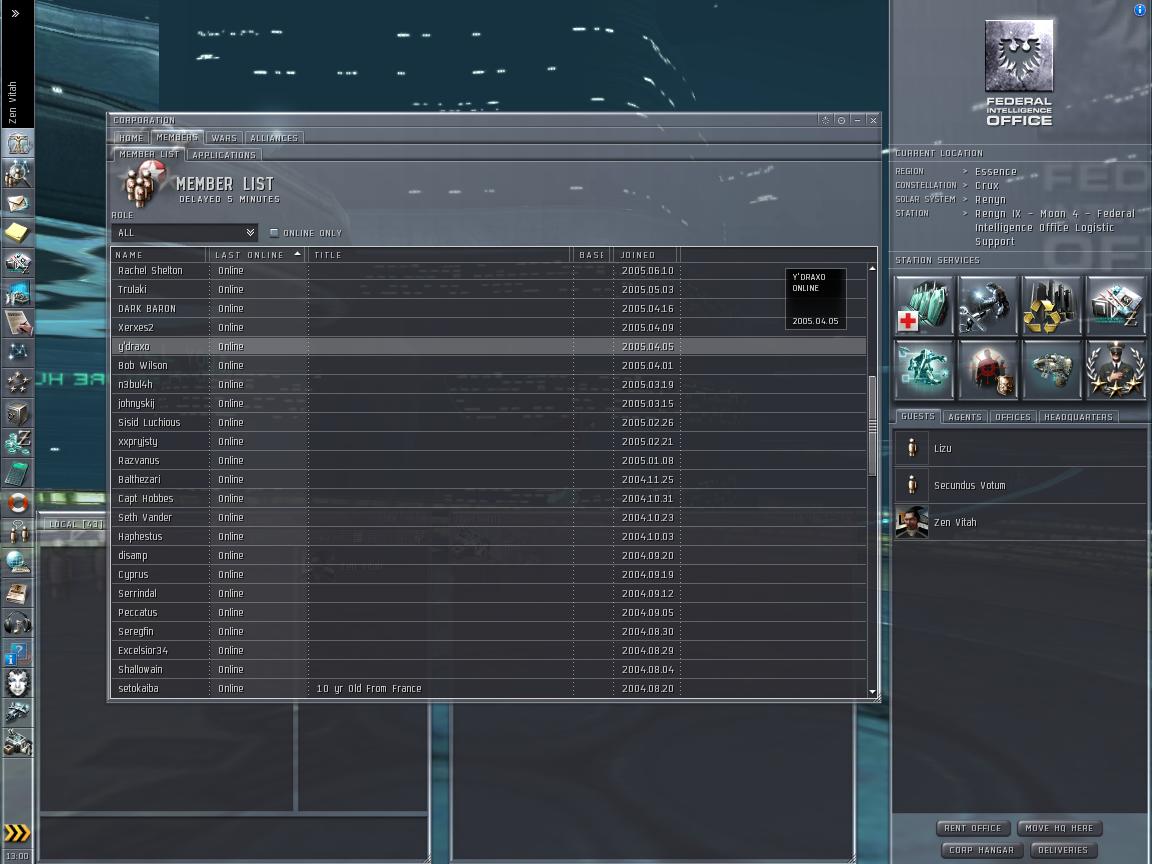Open the Journal writing-hand icon

click(18, 323)
